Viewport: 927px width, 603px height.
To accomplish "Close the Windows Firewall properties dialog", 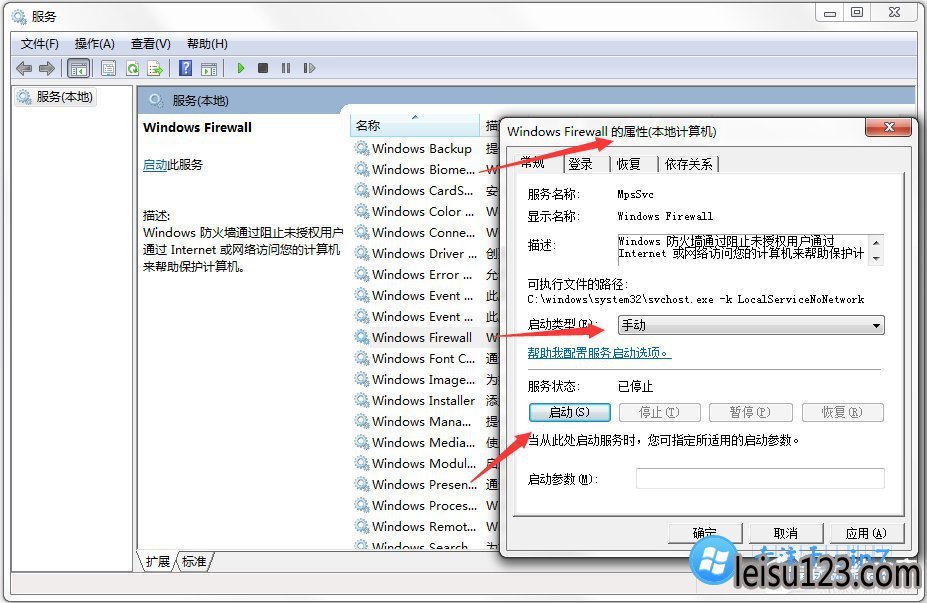I will coord(889,127).
